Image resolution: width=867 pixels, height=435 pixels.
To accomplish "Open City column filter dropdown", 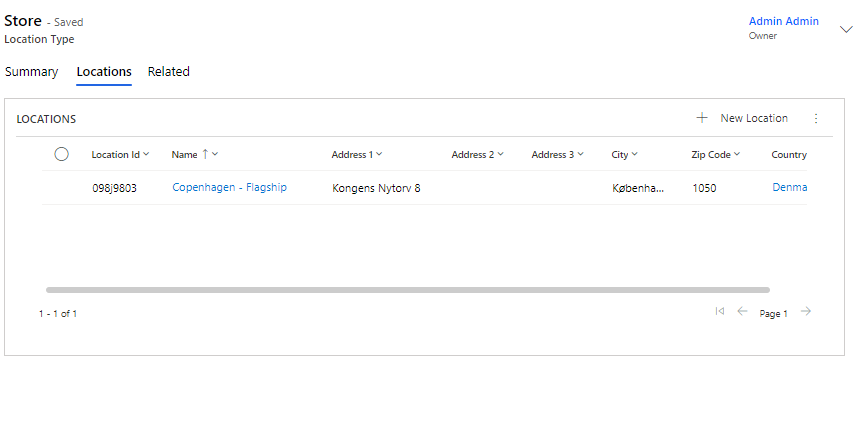I will pyautogui.click(x=635, y=154).
